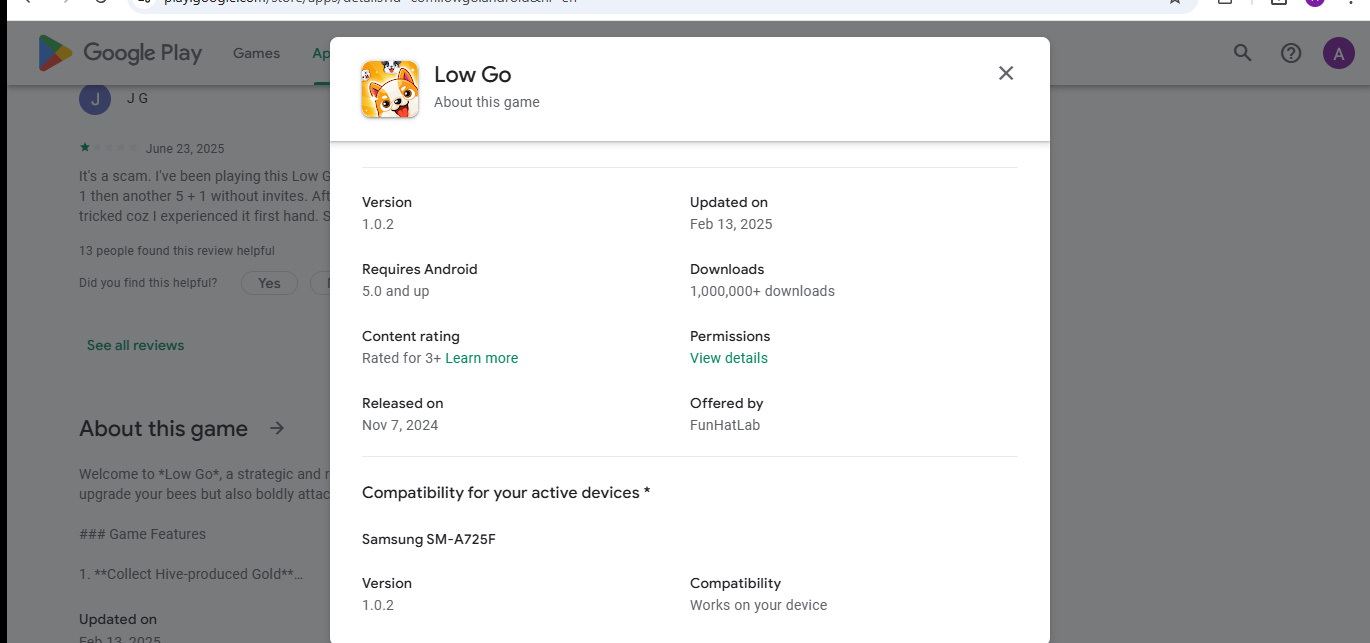Open the Help center question mark icon

[x=1291, y=53]
